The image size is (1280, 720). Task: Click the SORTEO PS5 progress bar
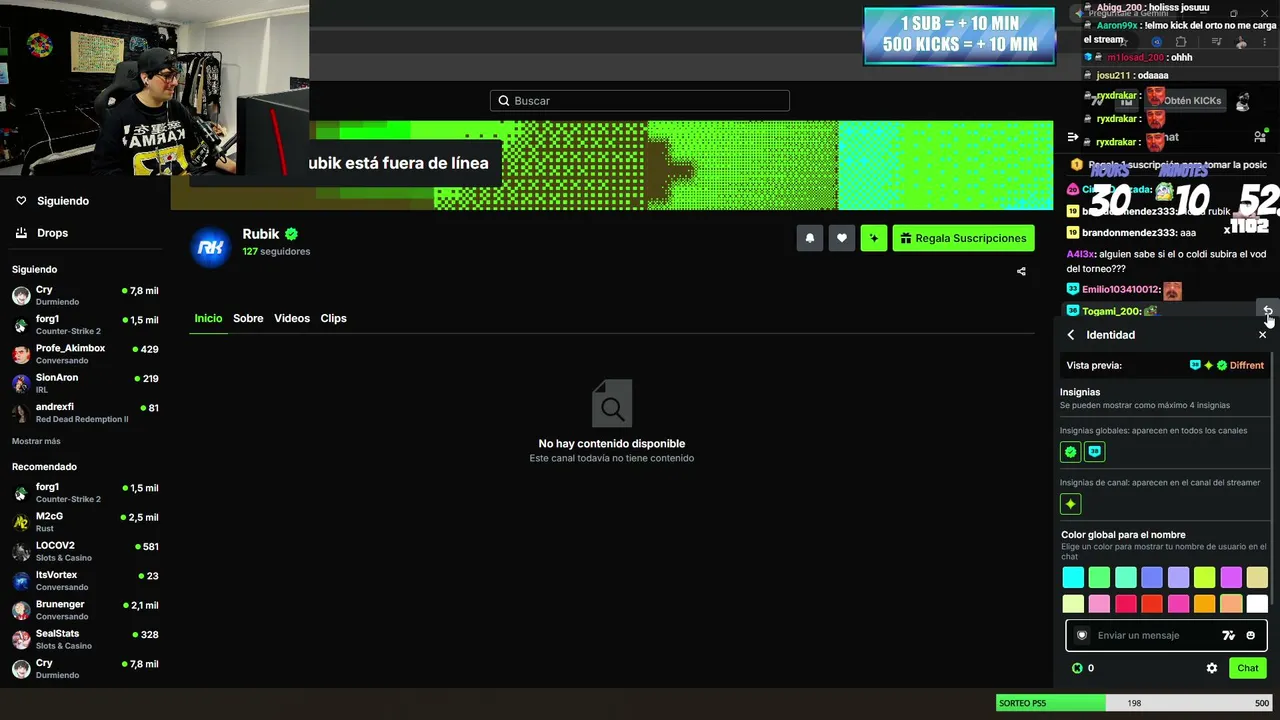(x=1134, y=703)
